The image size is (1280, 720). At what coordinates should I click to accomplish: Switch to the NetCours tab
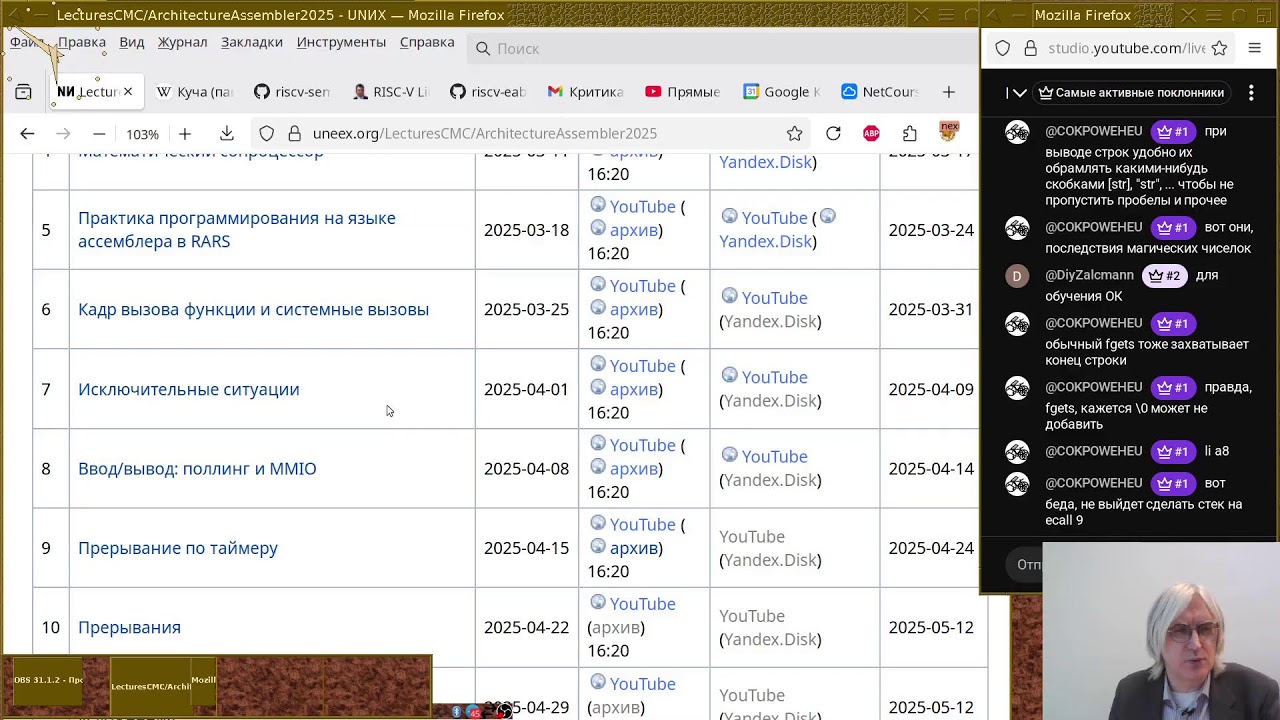[880, 92]
